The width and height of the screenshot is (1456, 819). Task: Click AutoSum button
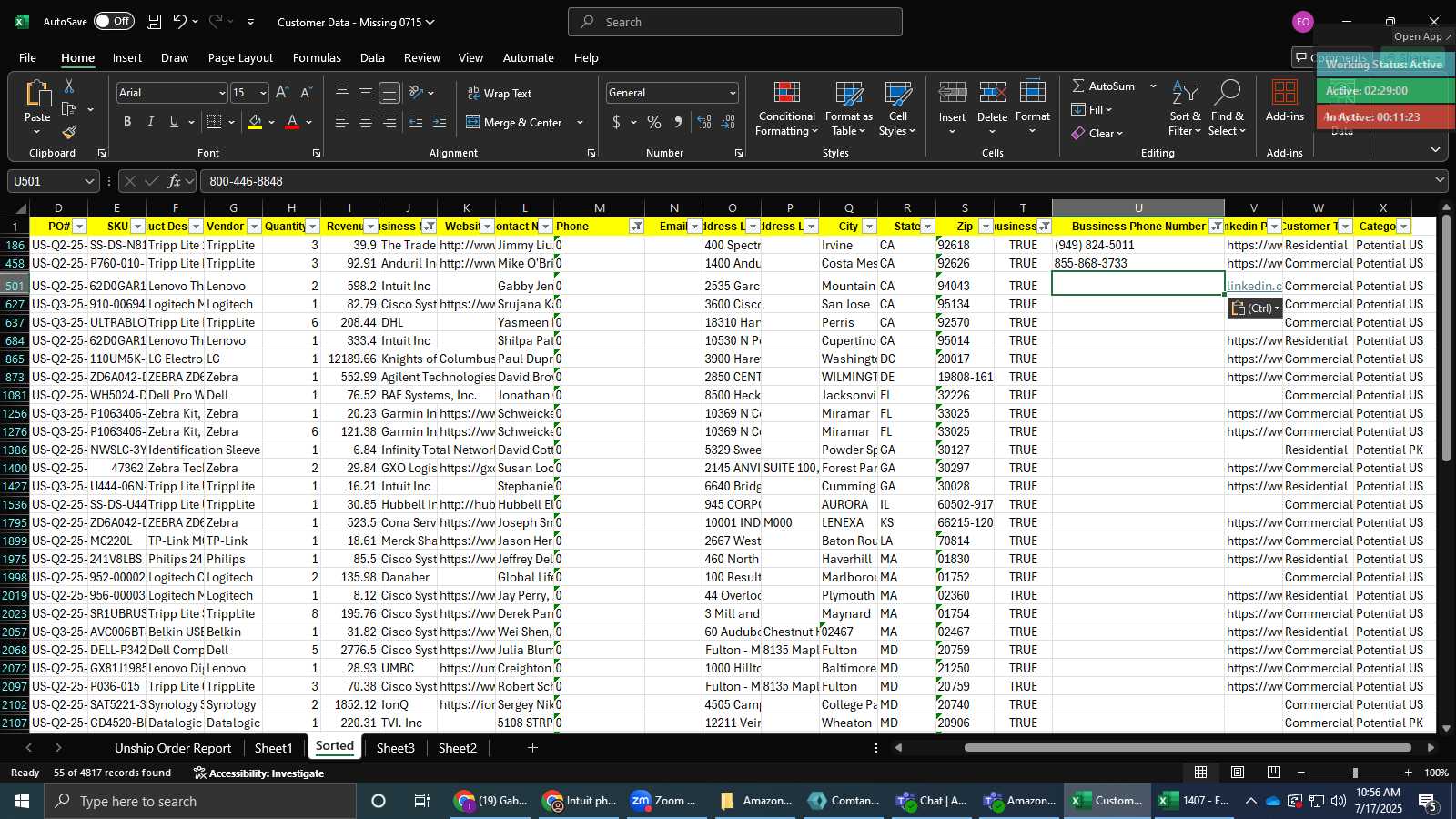tap(1103, 86)
